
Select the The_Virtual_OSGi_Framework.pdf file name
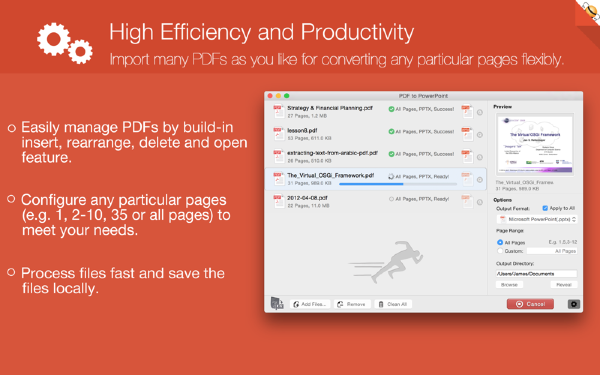(x=331, y=176)
